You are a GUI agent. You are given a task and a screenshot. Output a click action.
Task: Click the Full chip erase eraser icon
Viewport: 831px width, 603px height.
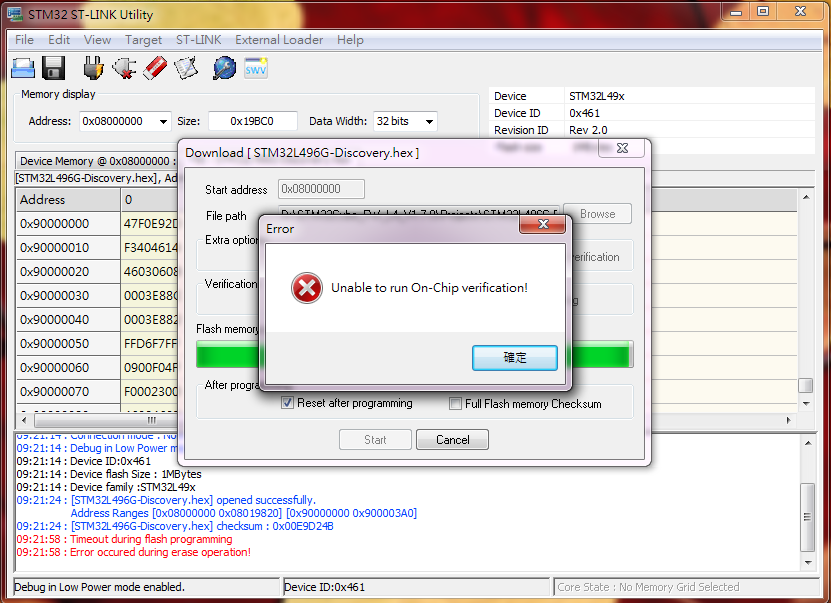coord(155,68)
